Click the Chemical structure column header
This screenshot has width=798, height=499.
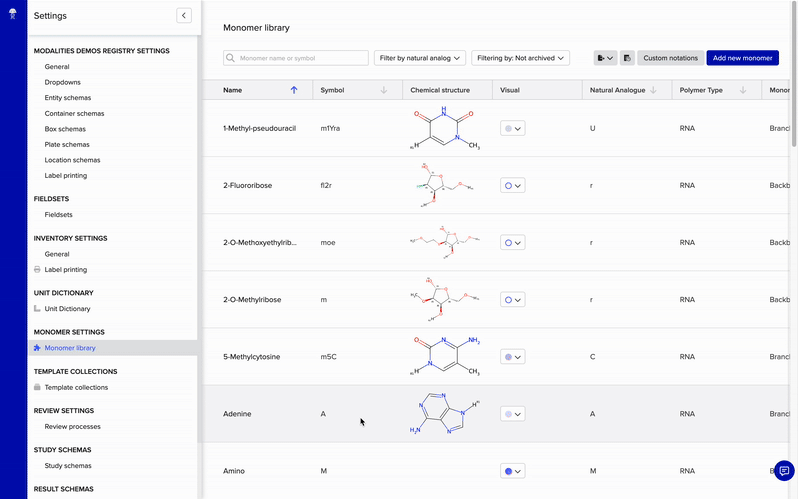pyautogui.click(x=440, y=90)
